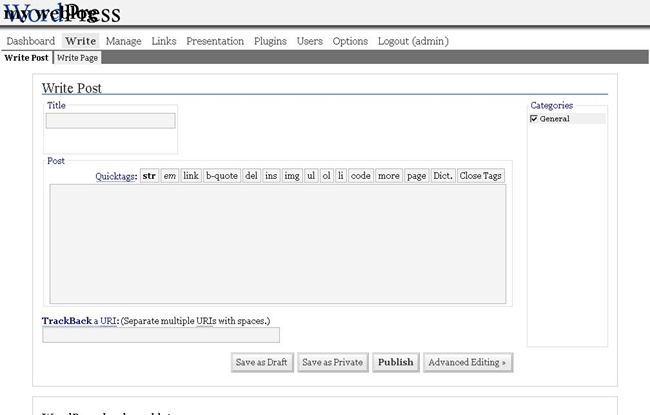Insert a more tag using quicktags
This screenshot has width=650, height=415.
click(389, 176)
